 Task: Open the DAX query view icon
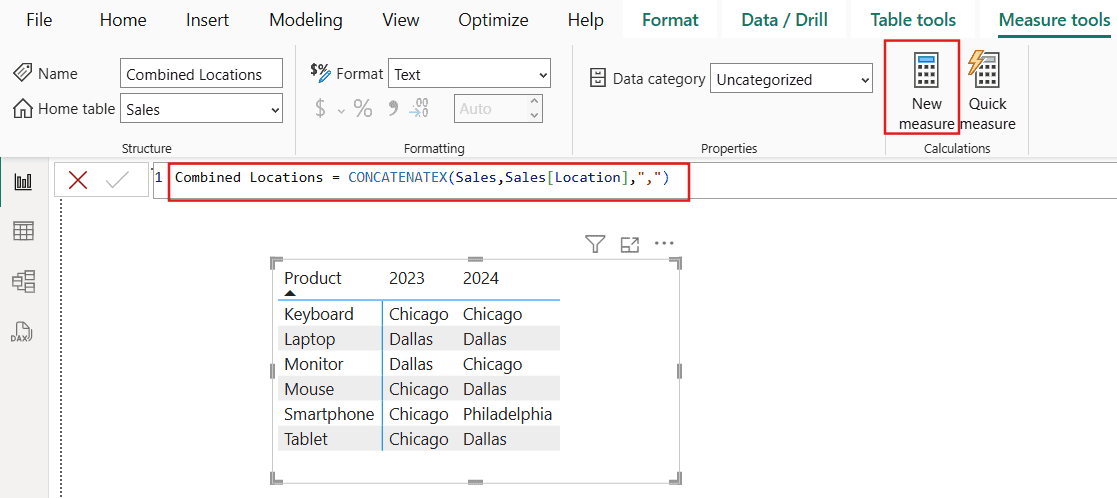click(24, 332)
